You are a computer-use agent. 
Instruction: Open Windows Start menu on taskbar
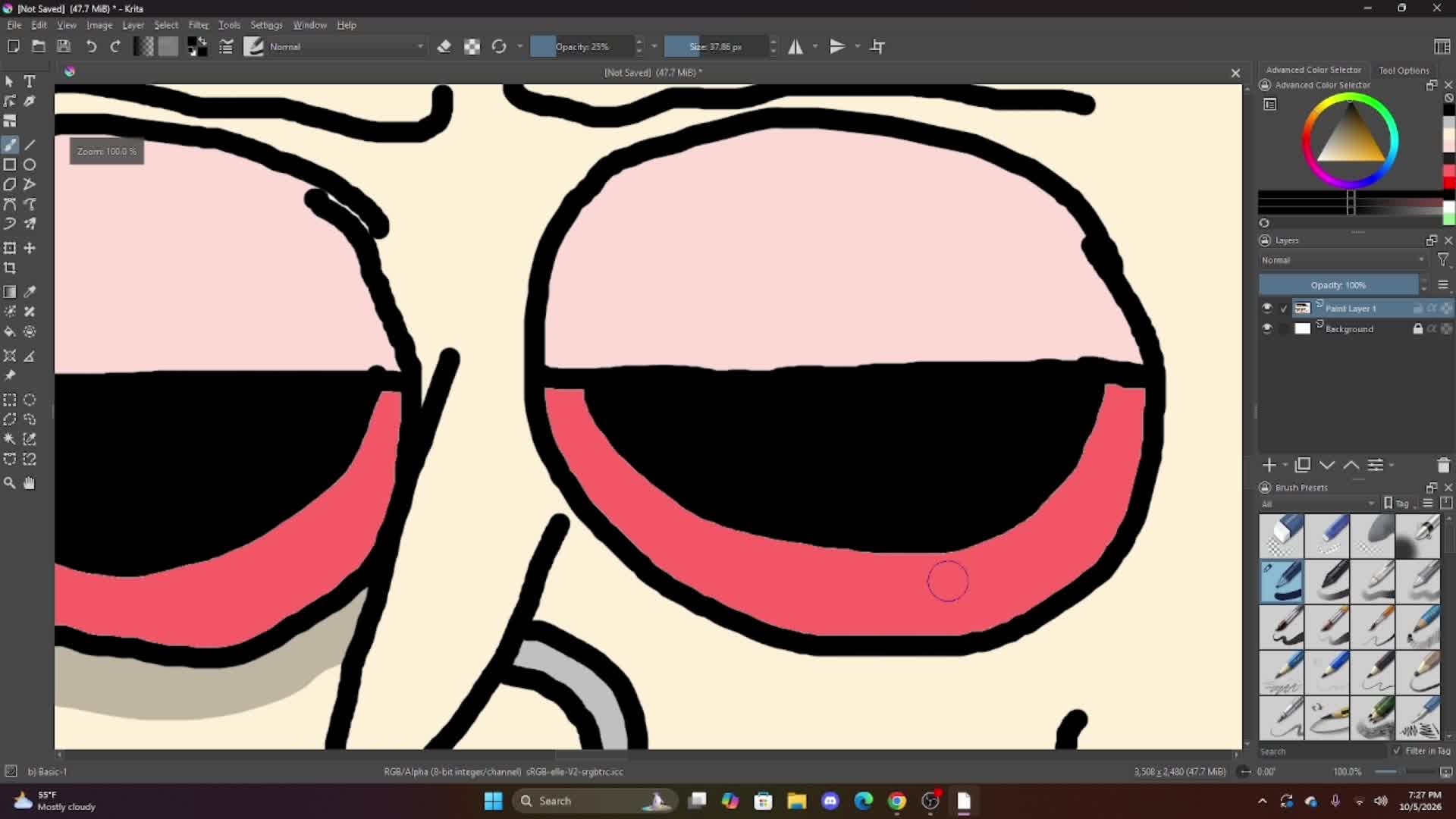click(x=493, y=801)
